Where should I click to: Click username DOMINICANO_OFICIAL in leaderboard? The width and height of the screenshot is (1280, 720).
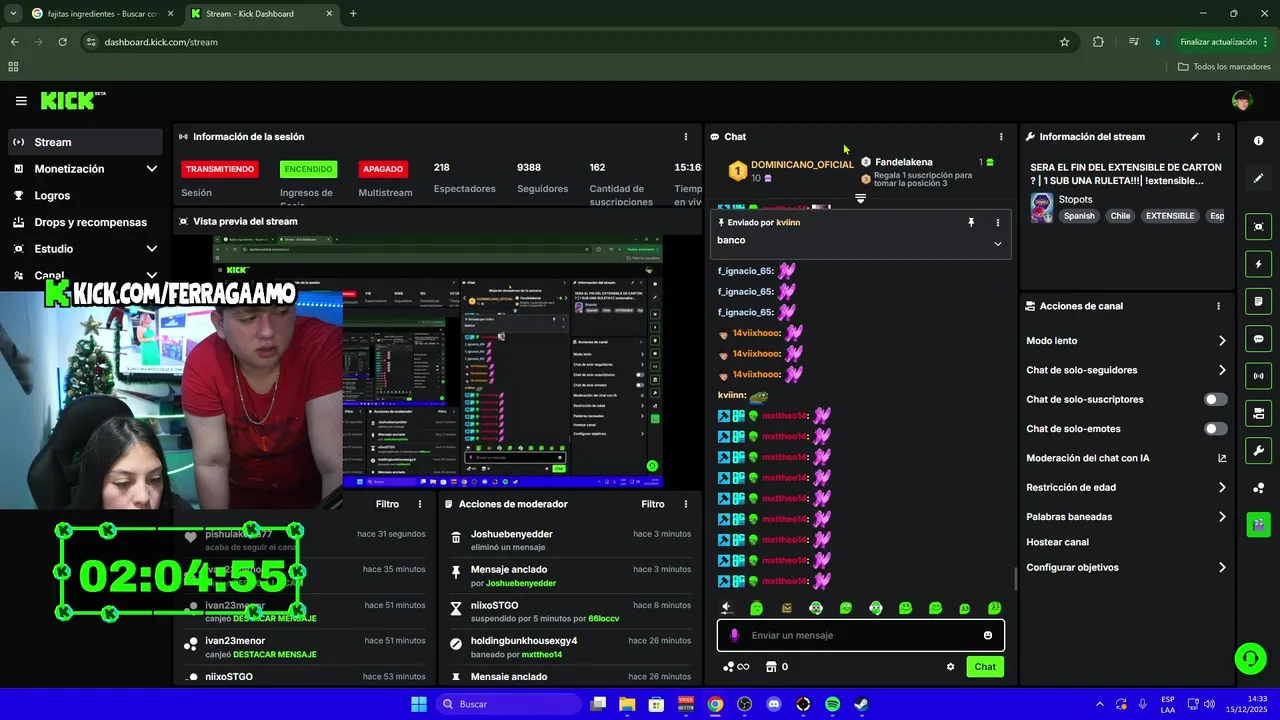(x=802, y=165)
